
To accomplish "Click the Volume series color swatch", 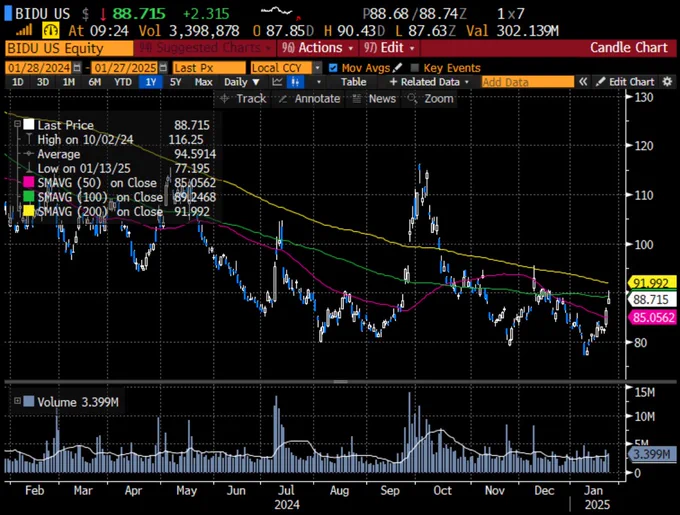I will 29,401.
